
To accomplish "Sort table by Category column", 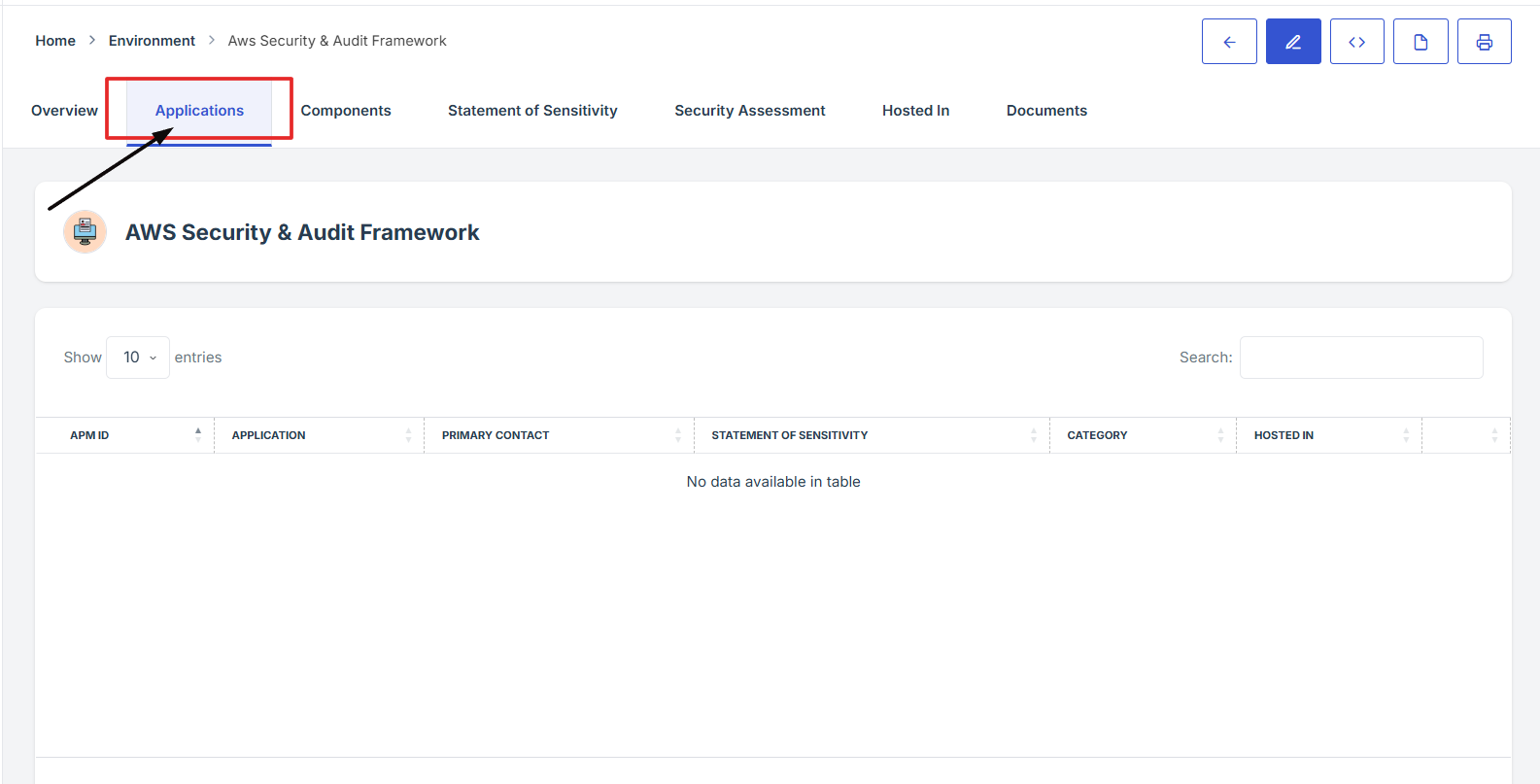I will point(1142,435).
